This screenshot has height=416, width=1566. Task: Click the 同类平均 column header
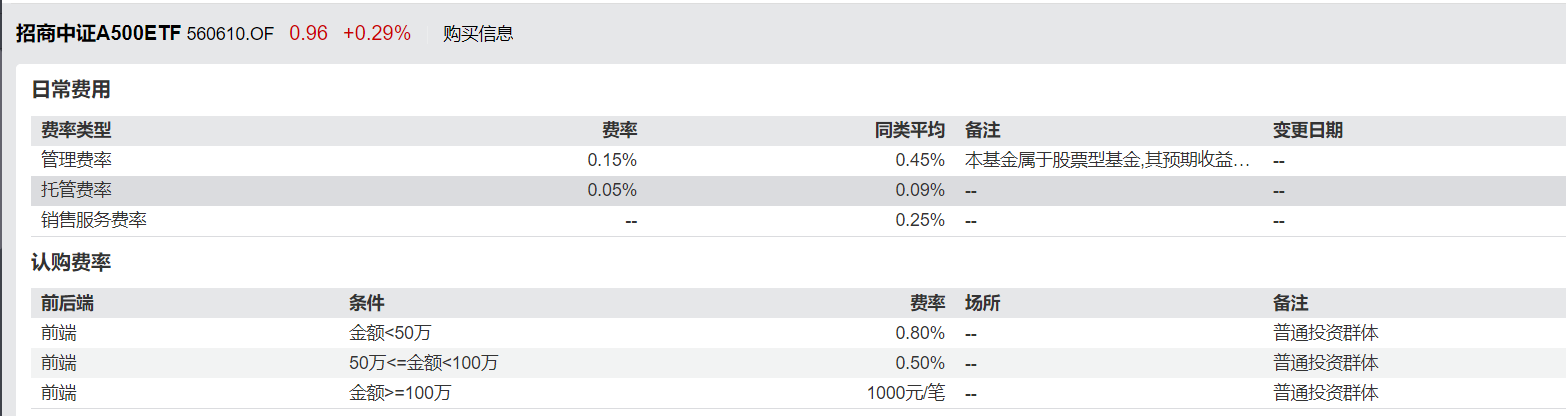[910, 130]
